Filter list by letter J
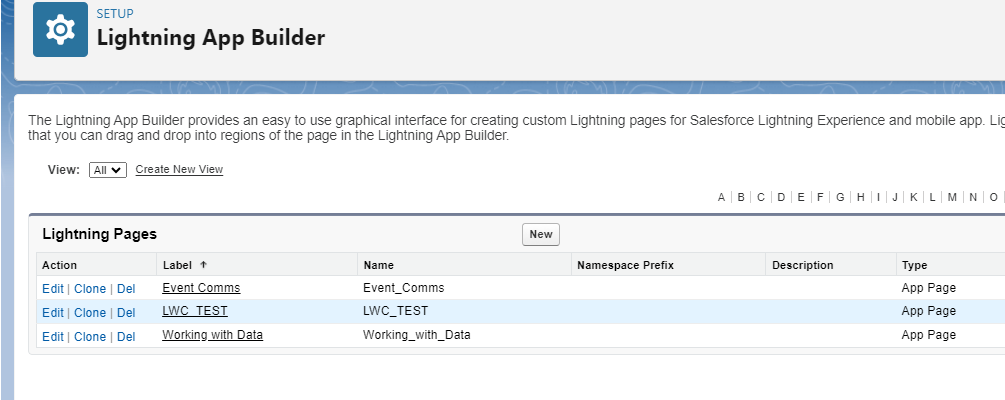 895,197
